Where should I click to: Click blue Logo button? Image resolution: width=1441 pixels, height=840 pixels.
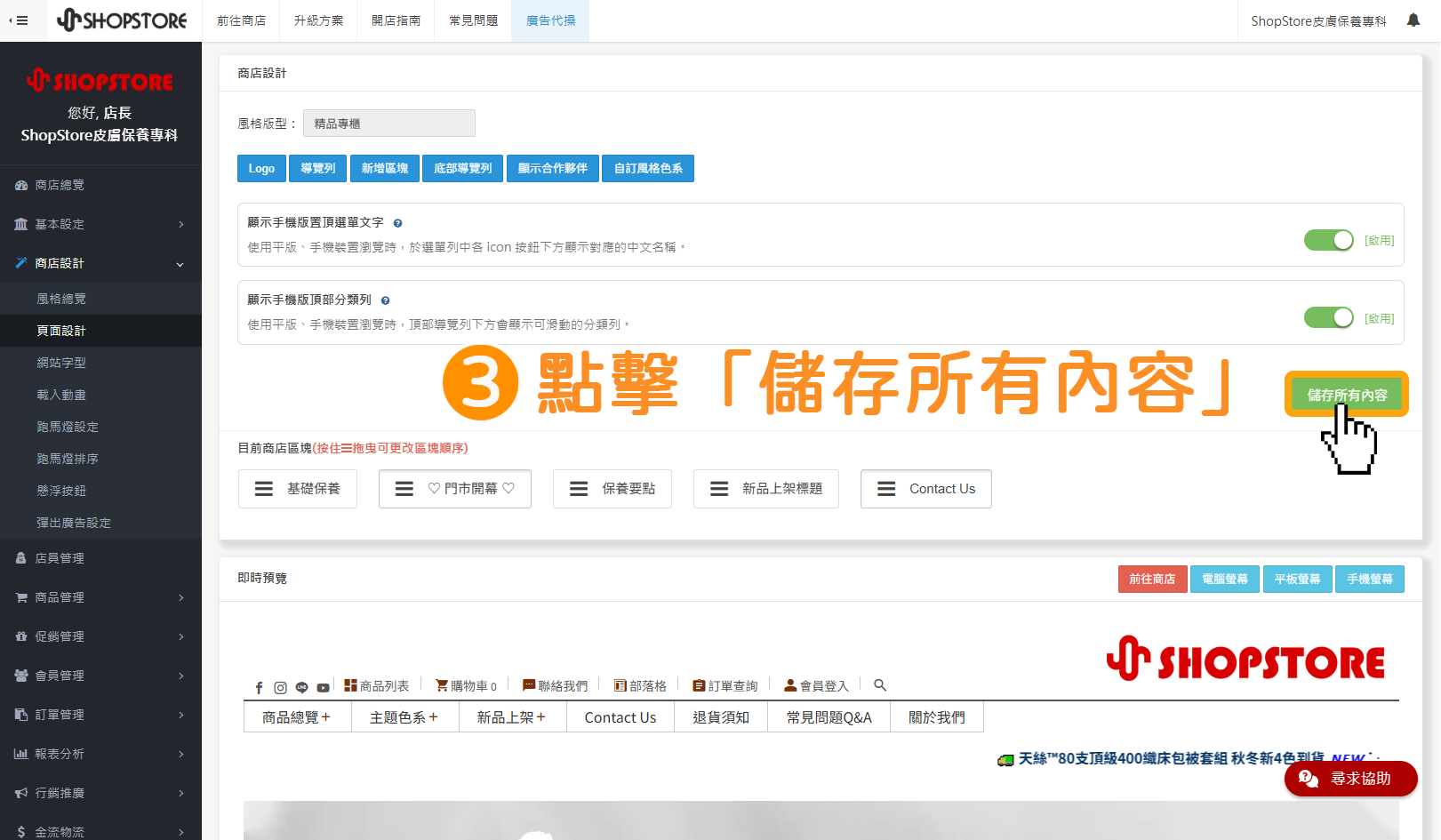tap(261, 168)
